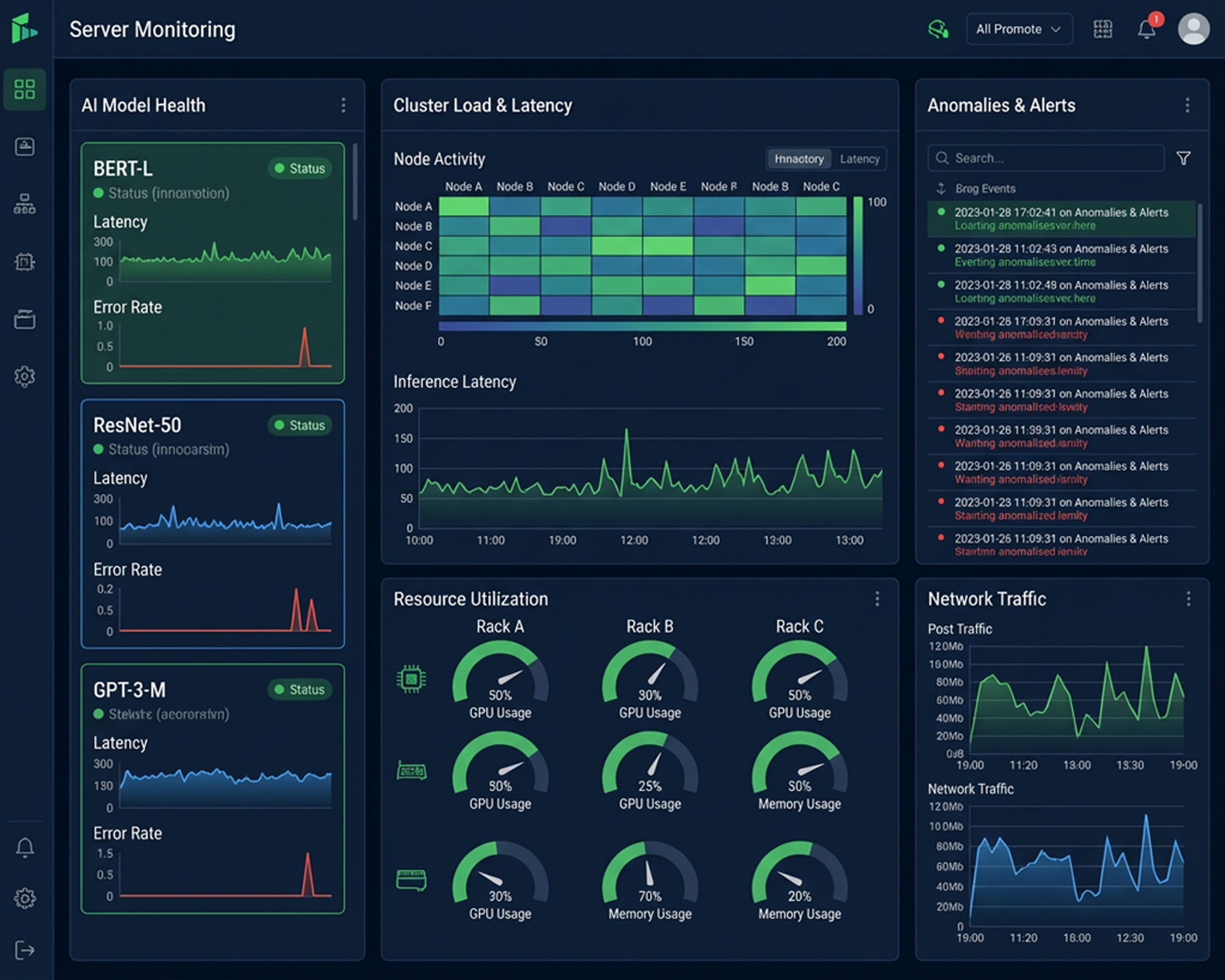Click the QR grid icon in header
Image resolution: width=1225 pixels, height=980 pixels.
(1103, 29)
